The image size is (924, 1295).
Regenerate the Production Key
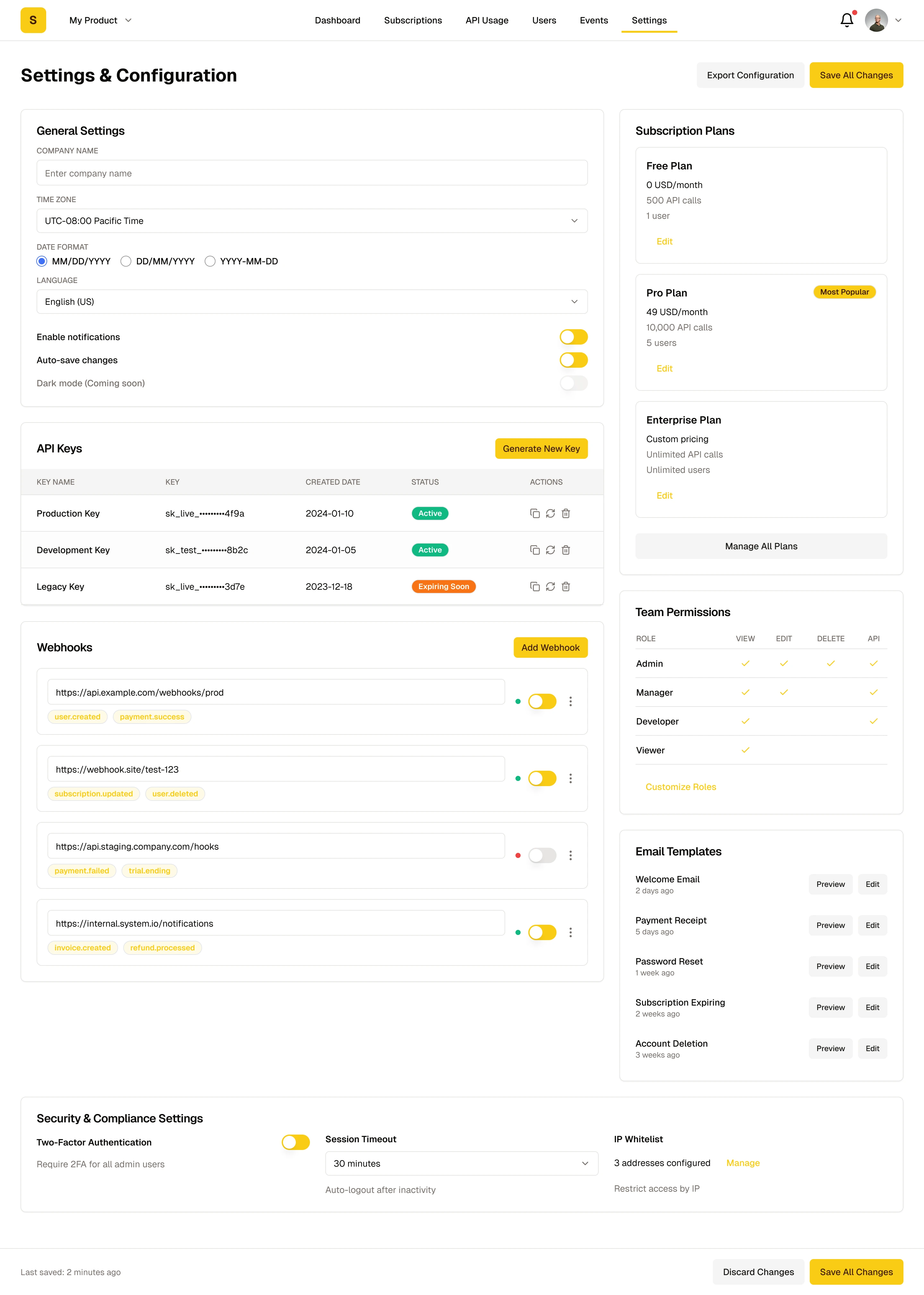(x=550, y=513)
